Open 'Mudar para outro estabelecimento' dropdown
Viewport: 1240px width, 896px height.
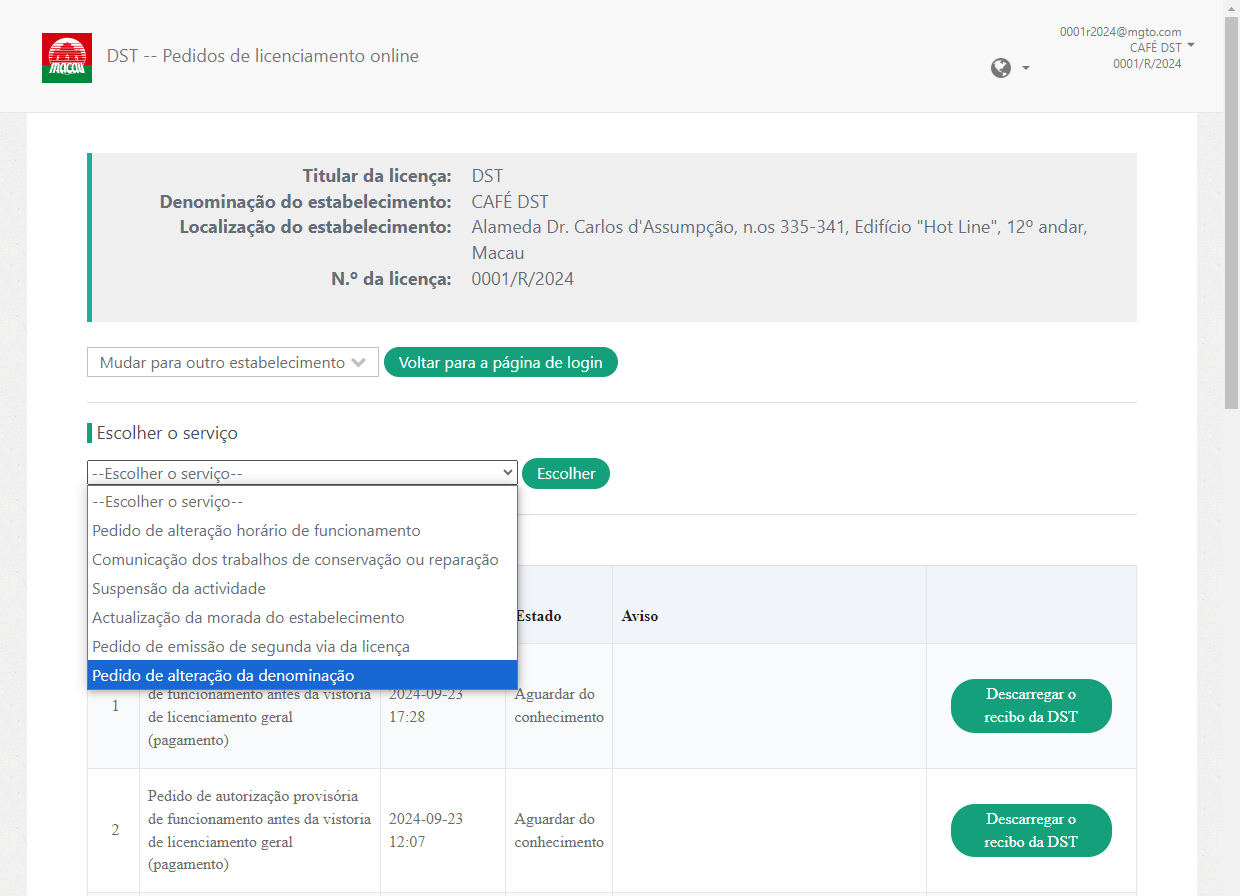[x=232, y=363]
